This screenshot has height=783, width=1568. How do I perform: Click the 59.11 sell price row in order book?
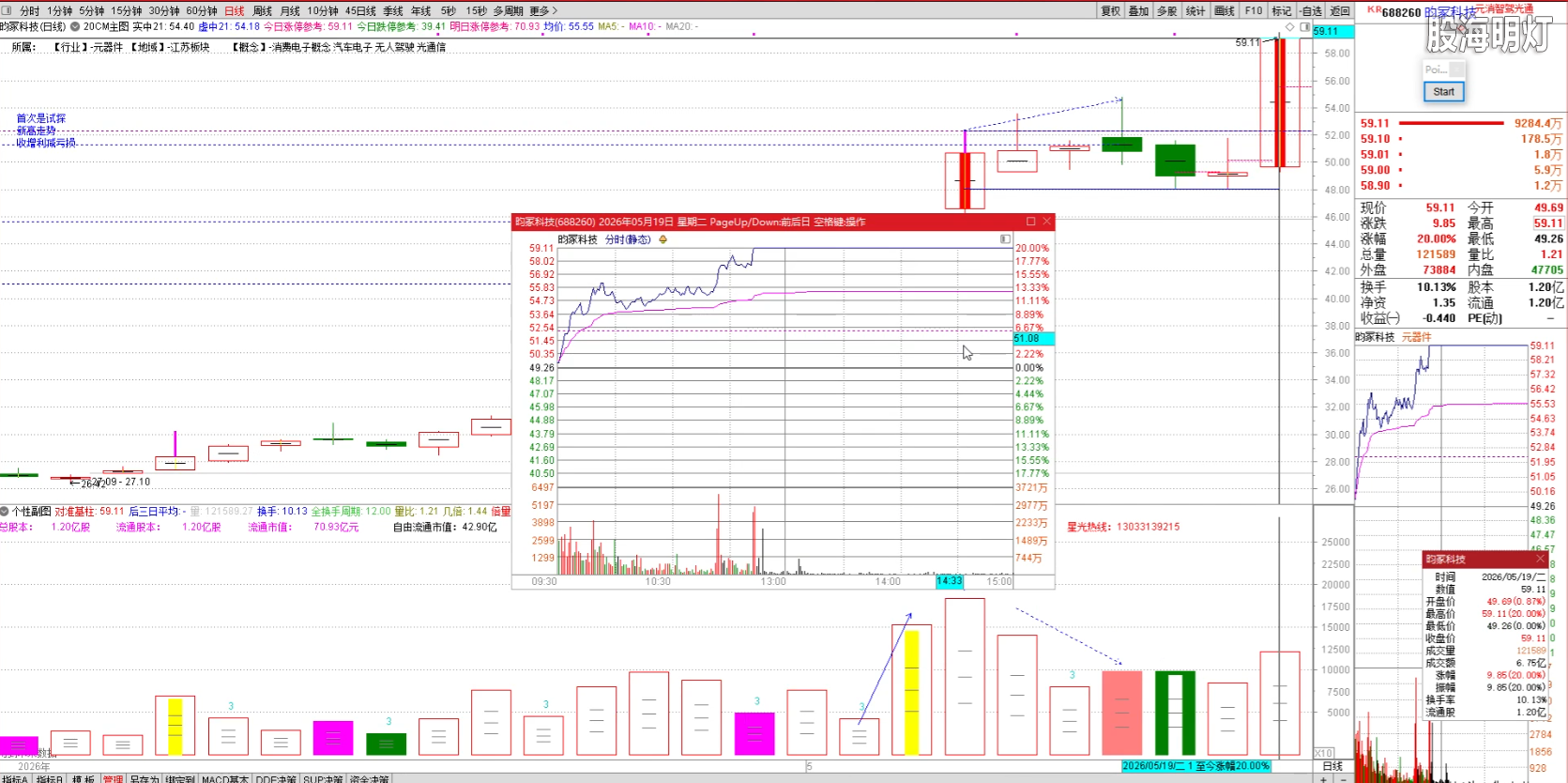(x=1461, y=123)
